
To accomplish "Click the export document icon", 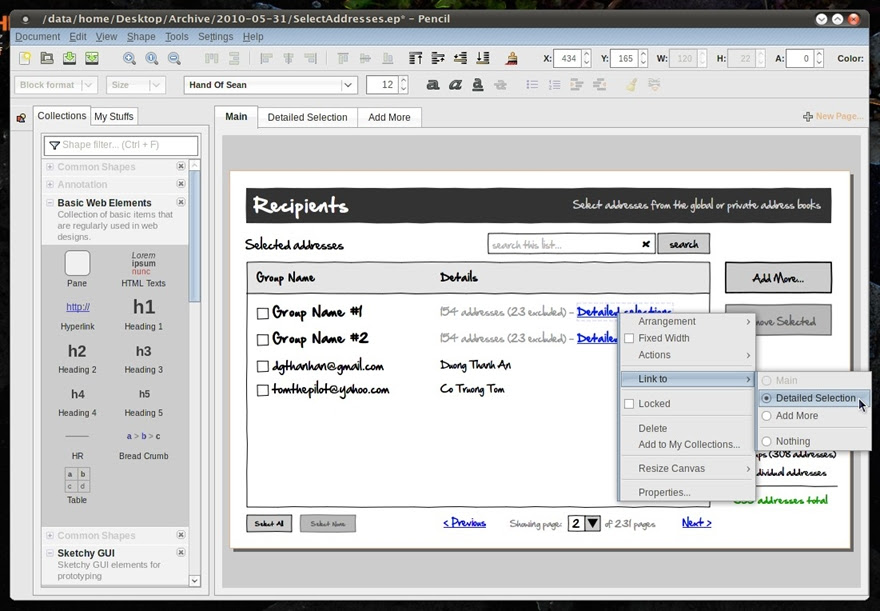I will point(90,58).
